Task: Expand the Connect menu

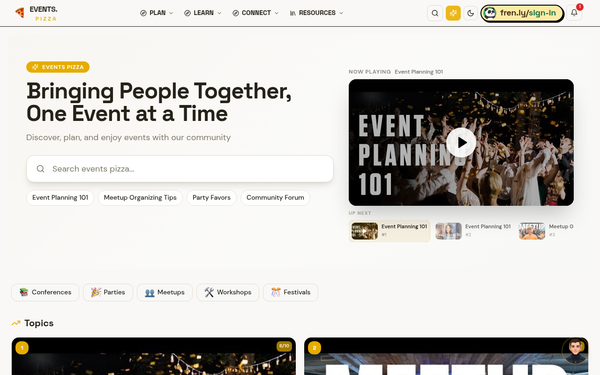Action: 255,13
